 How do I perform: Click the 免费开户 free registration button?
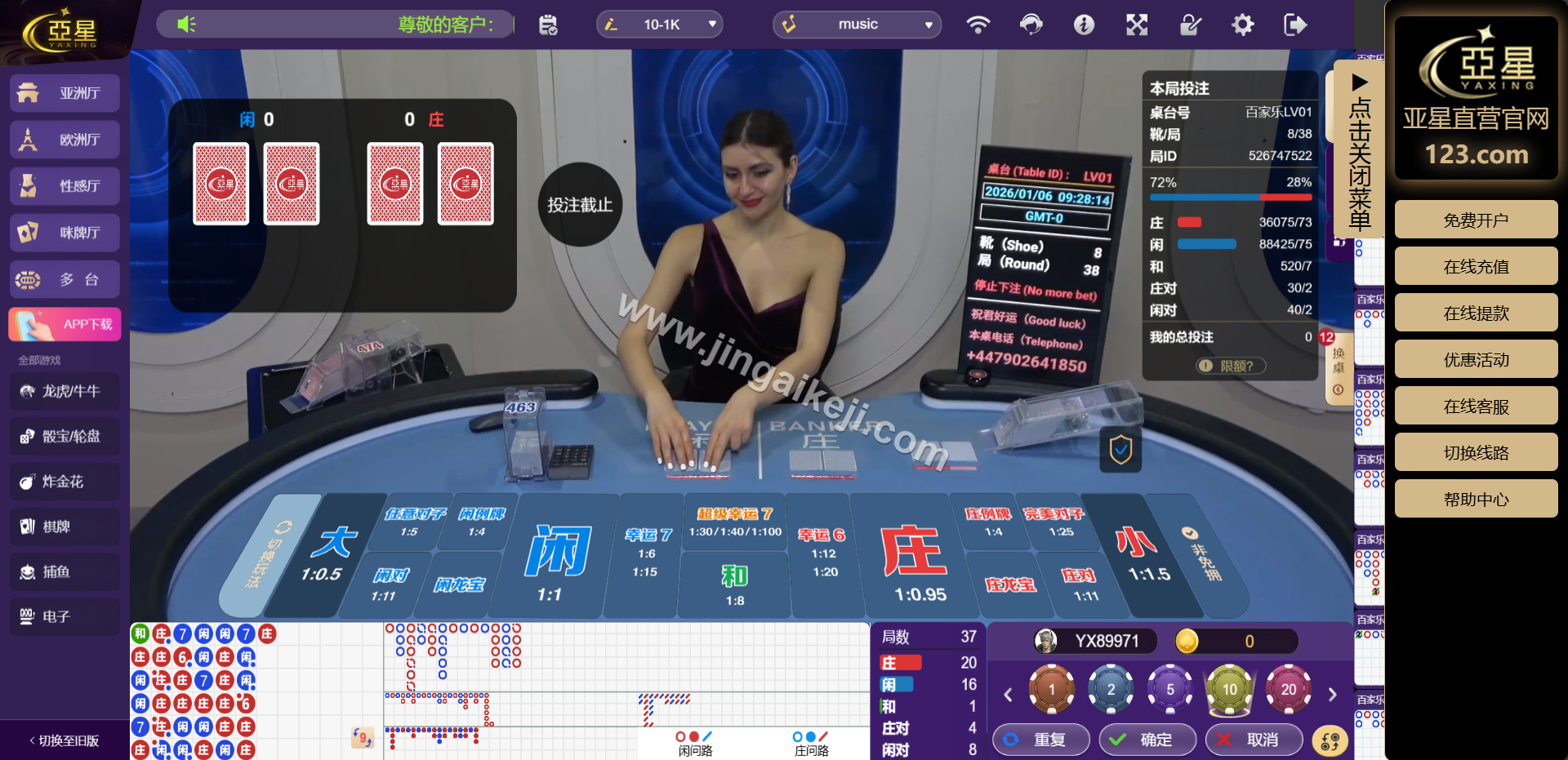tap(1476, 220)
